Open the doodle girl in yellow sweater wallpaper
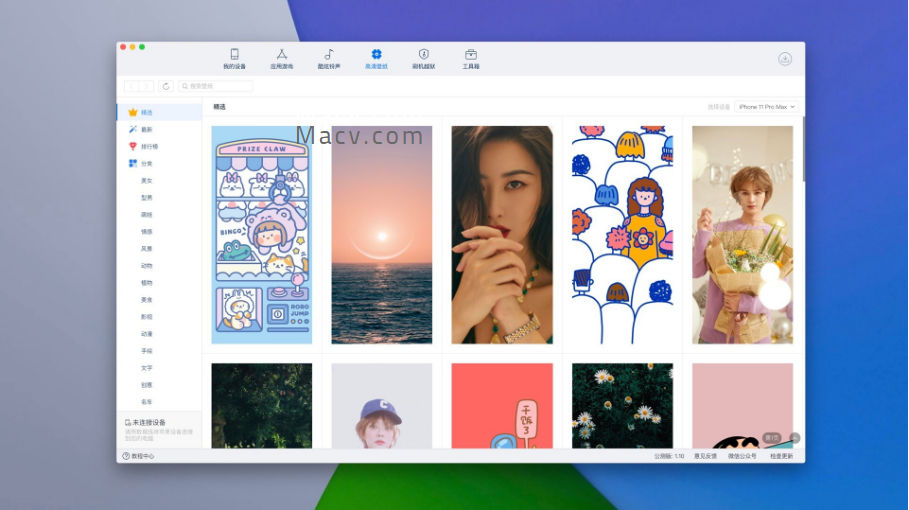This screenshot has height=510, width=909. (622, 235)
